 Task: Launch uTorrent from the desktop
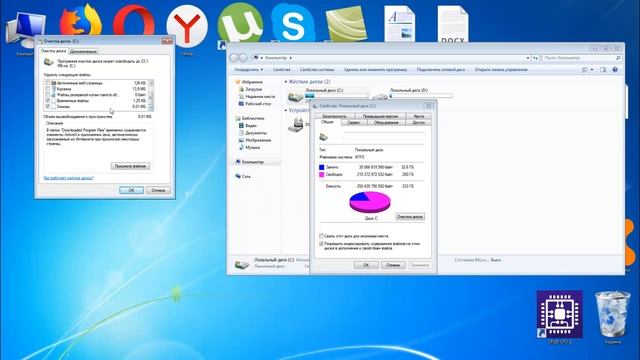(240, 23)
